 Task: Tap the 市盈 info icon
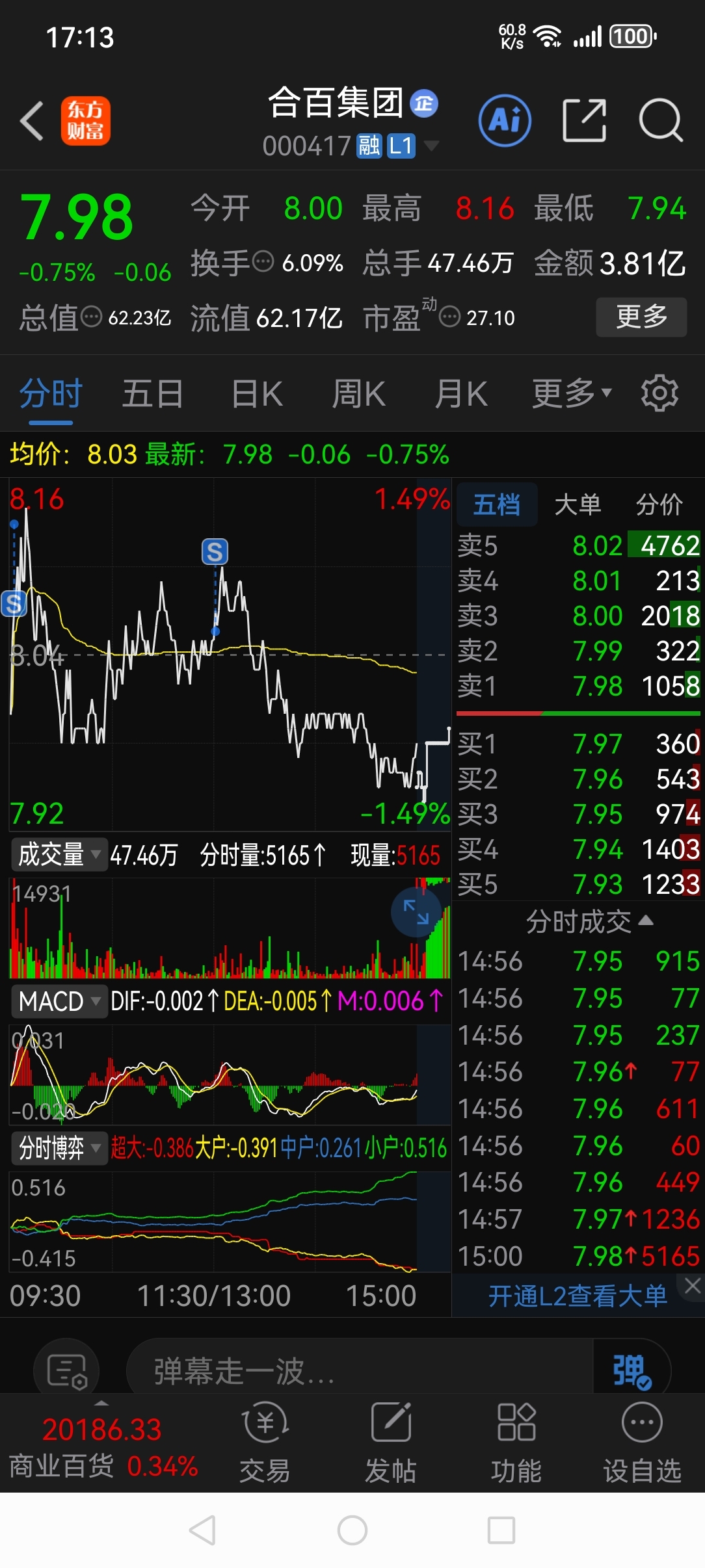click(x=449, y=317)
